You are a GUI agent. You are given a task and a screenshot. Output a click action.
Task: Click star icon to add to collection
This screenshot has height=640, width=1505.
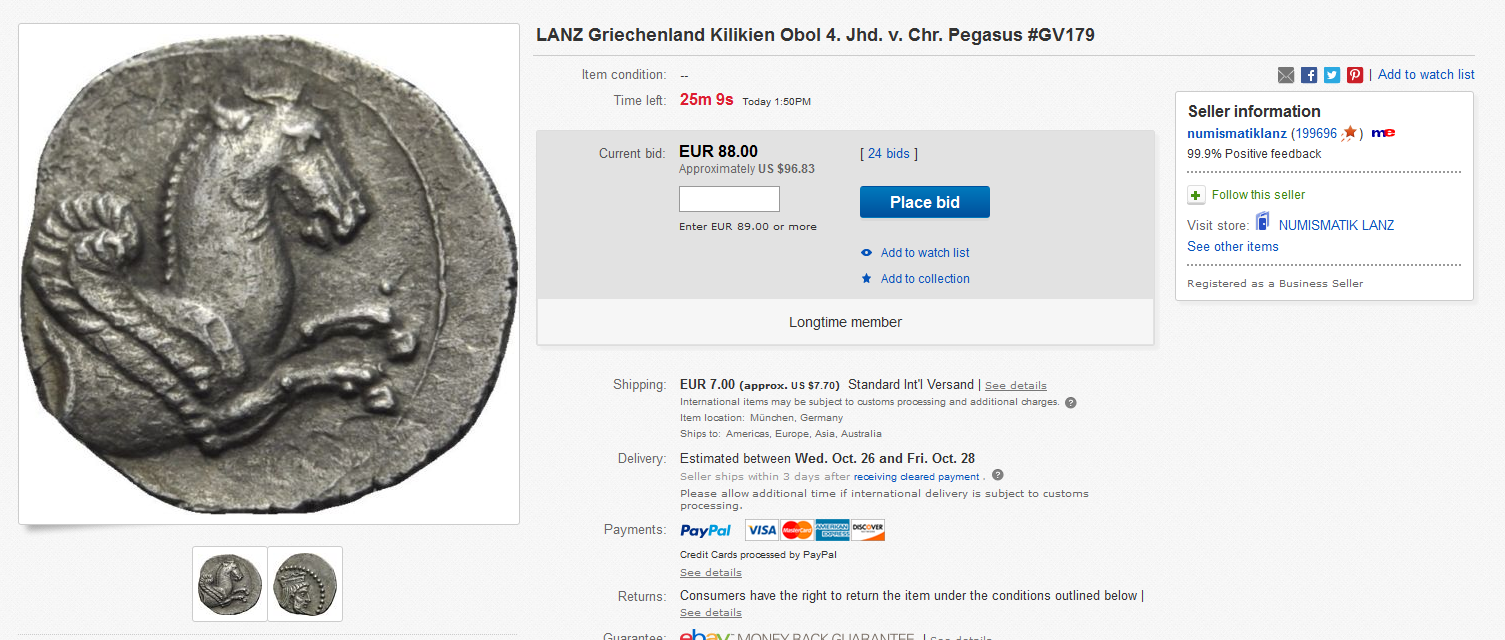pyautogui.click(x=867, y=279)
